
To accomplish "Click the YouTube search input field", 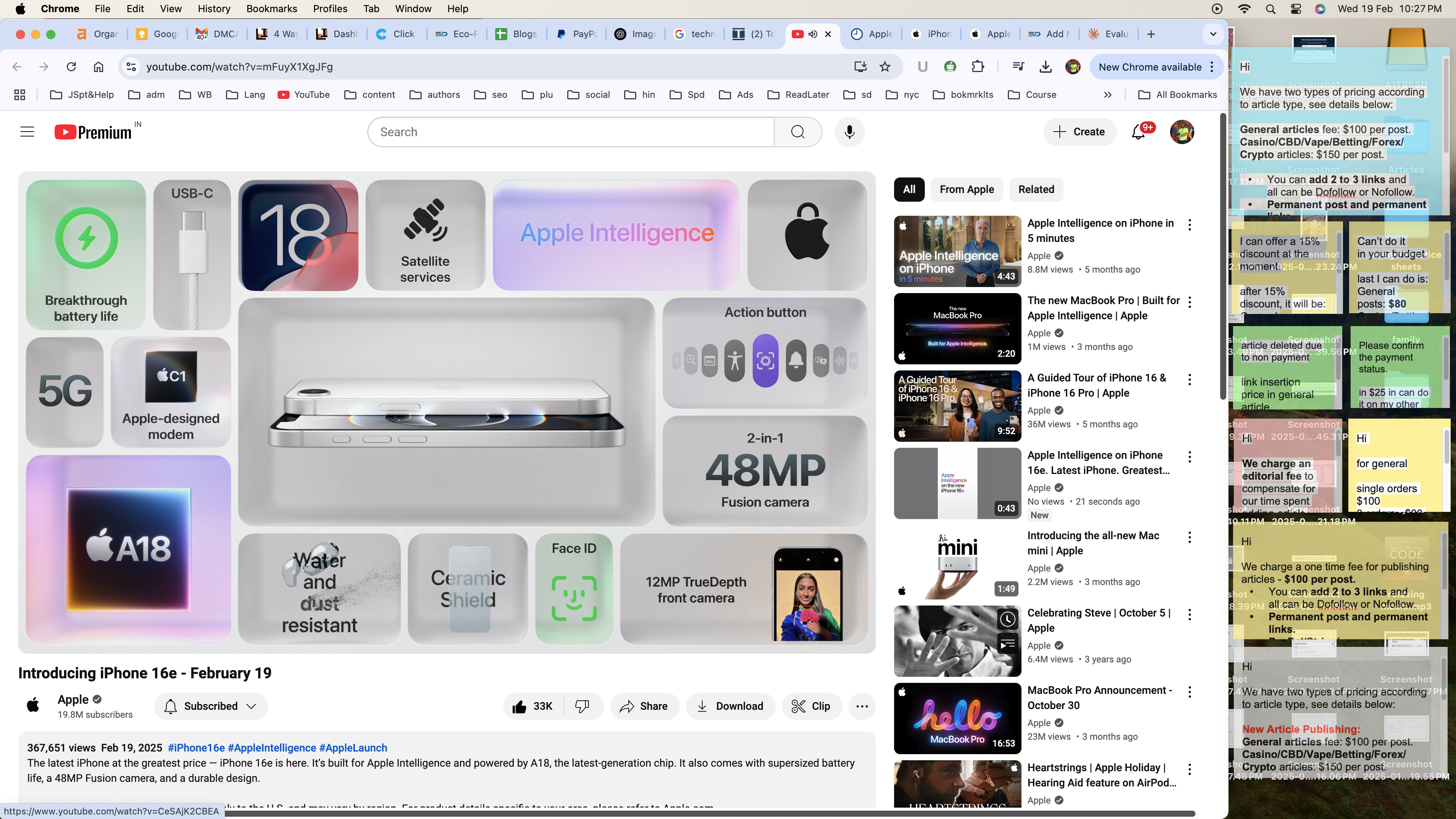I will coord(571,132).
